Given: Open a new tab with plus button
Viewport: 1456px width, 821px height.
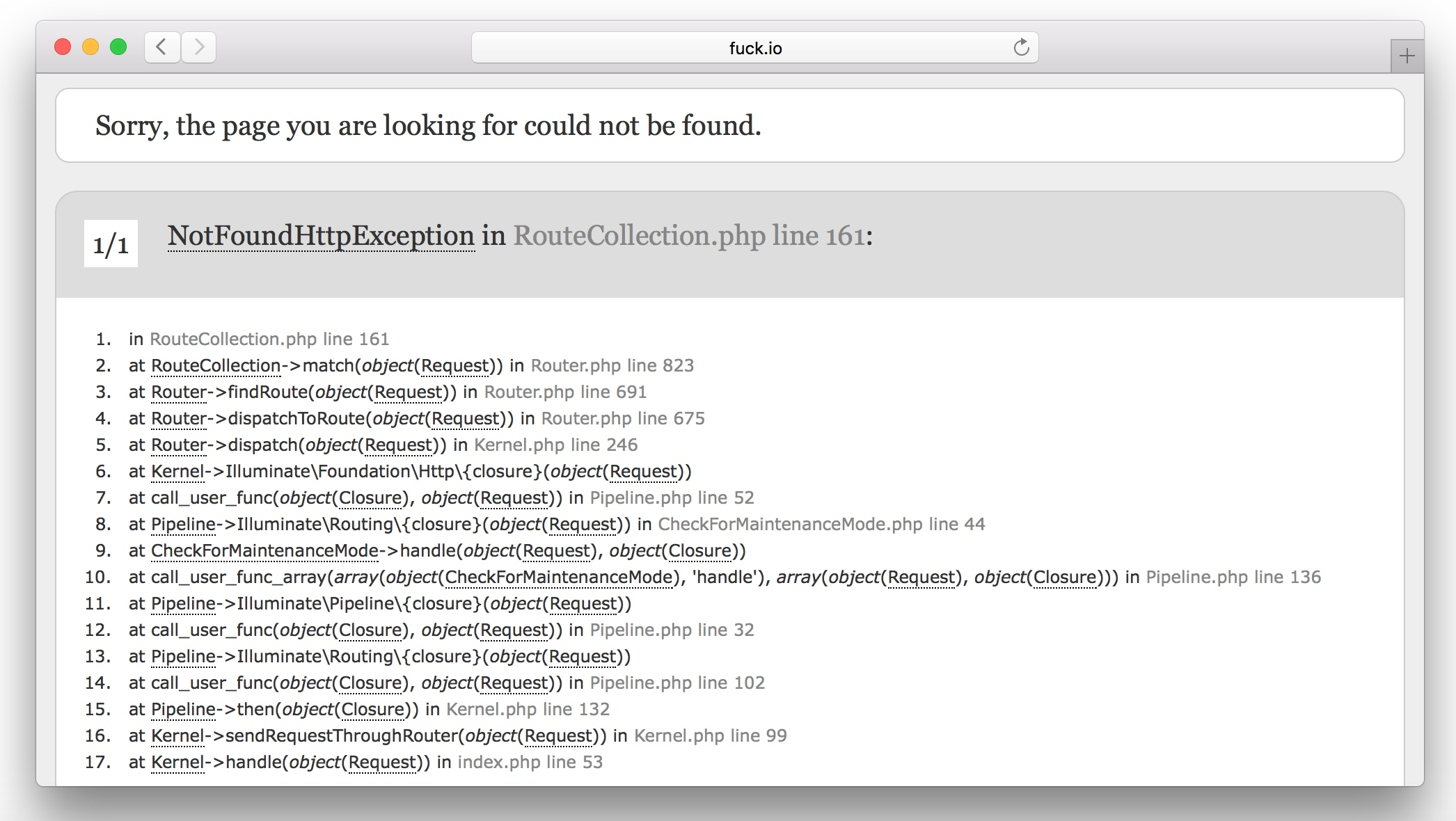Looking at the screenshot, I should (x=1407, y=56).
